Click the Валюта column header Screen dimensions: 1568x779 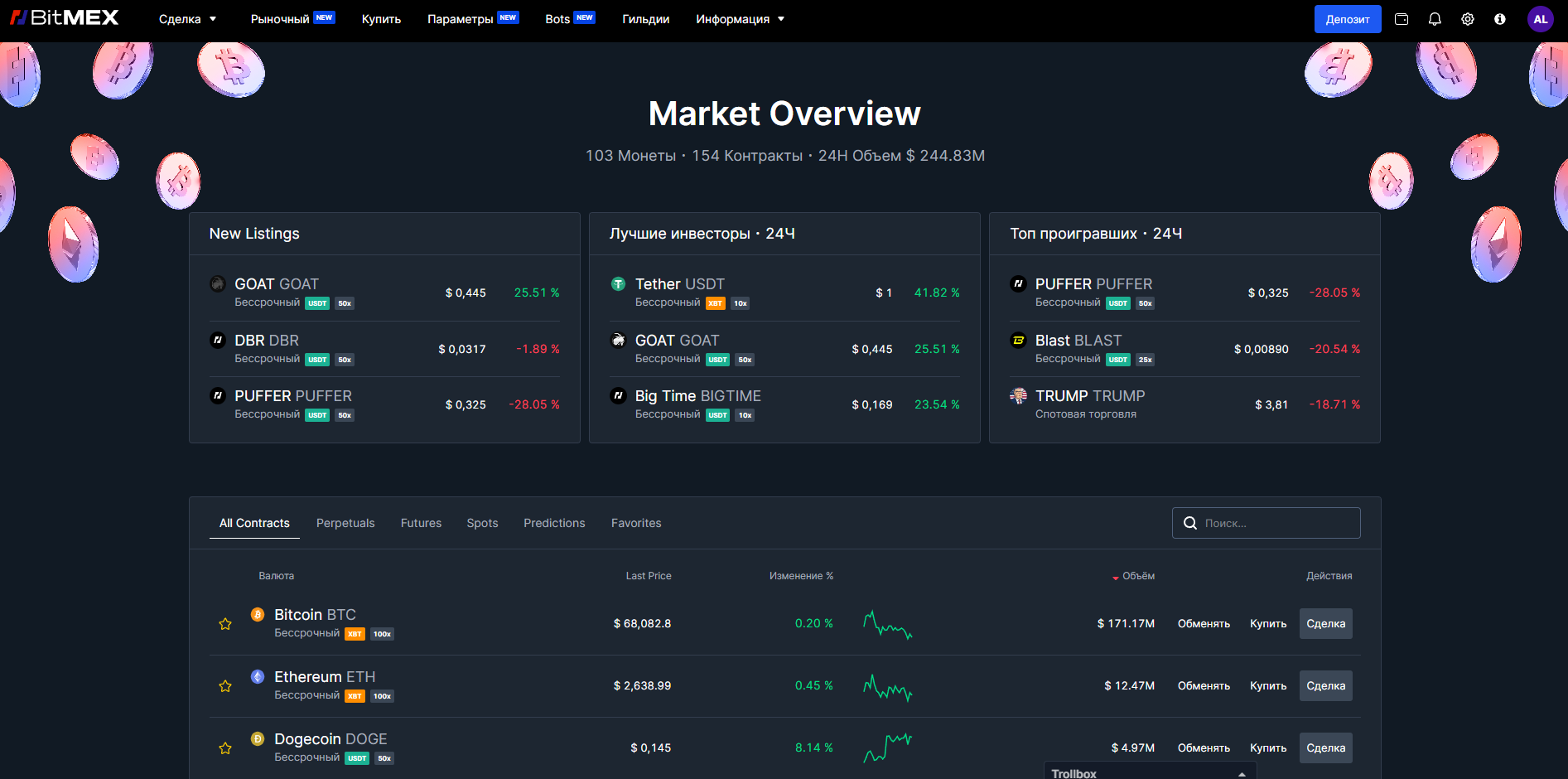click(276, 576)
